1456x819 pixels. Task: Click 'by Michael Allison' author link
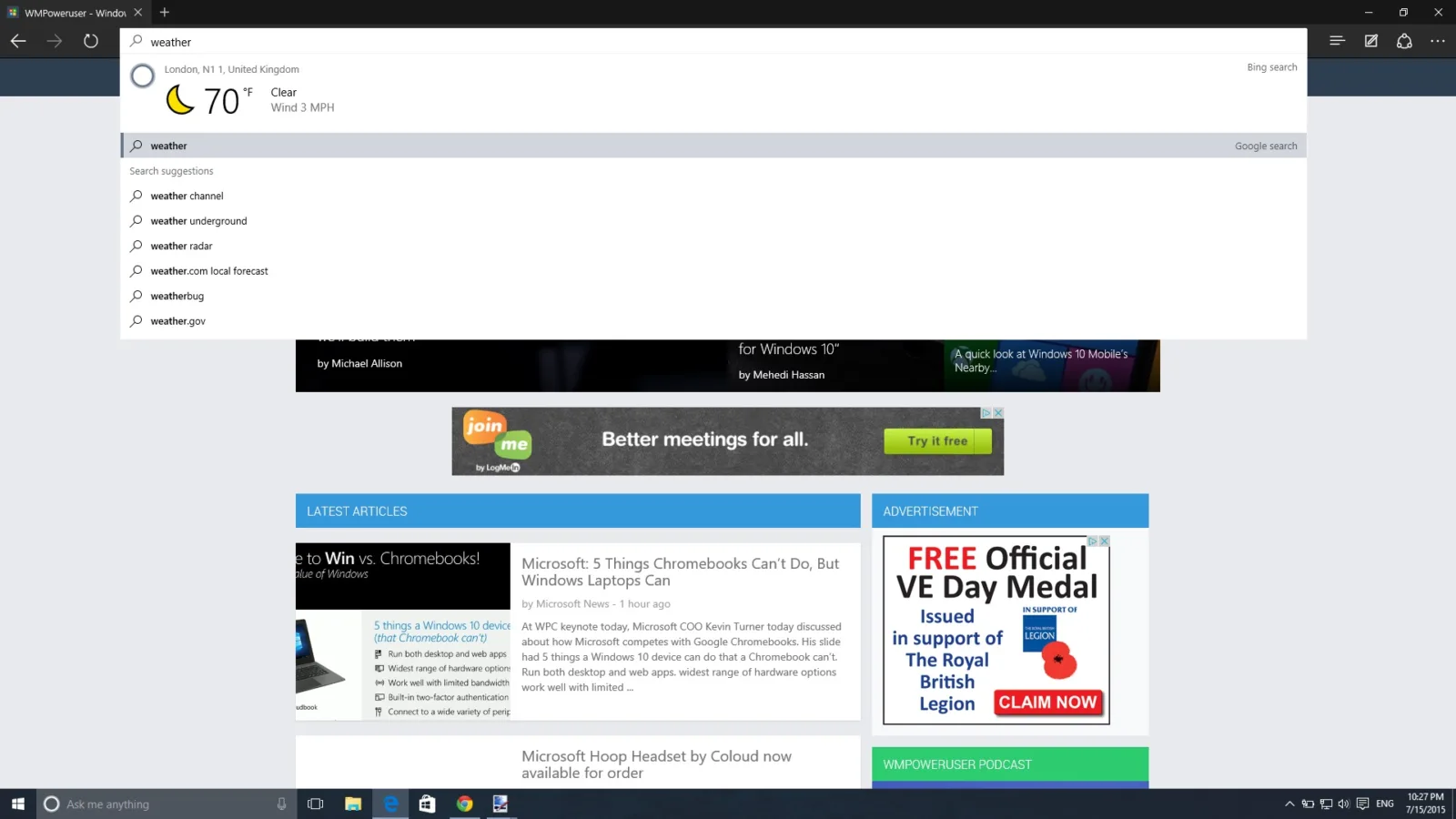click(359, 363)
